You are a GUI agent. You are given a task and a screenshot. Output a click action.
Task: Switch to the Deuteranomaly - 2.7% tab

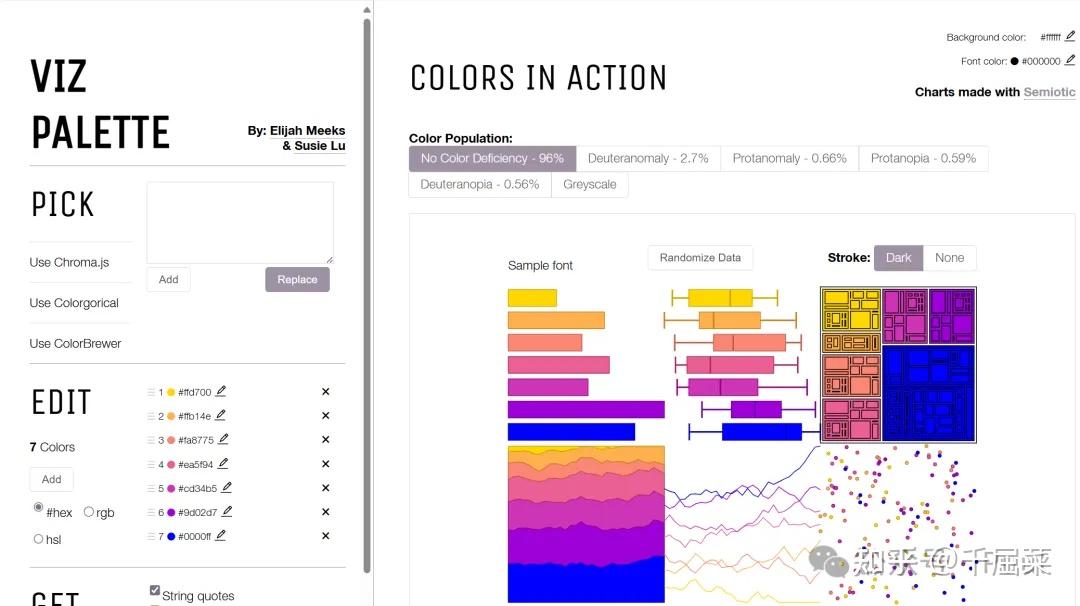[x=647, y=158]
